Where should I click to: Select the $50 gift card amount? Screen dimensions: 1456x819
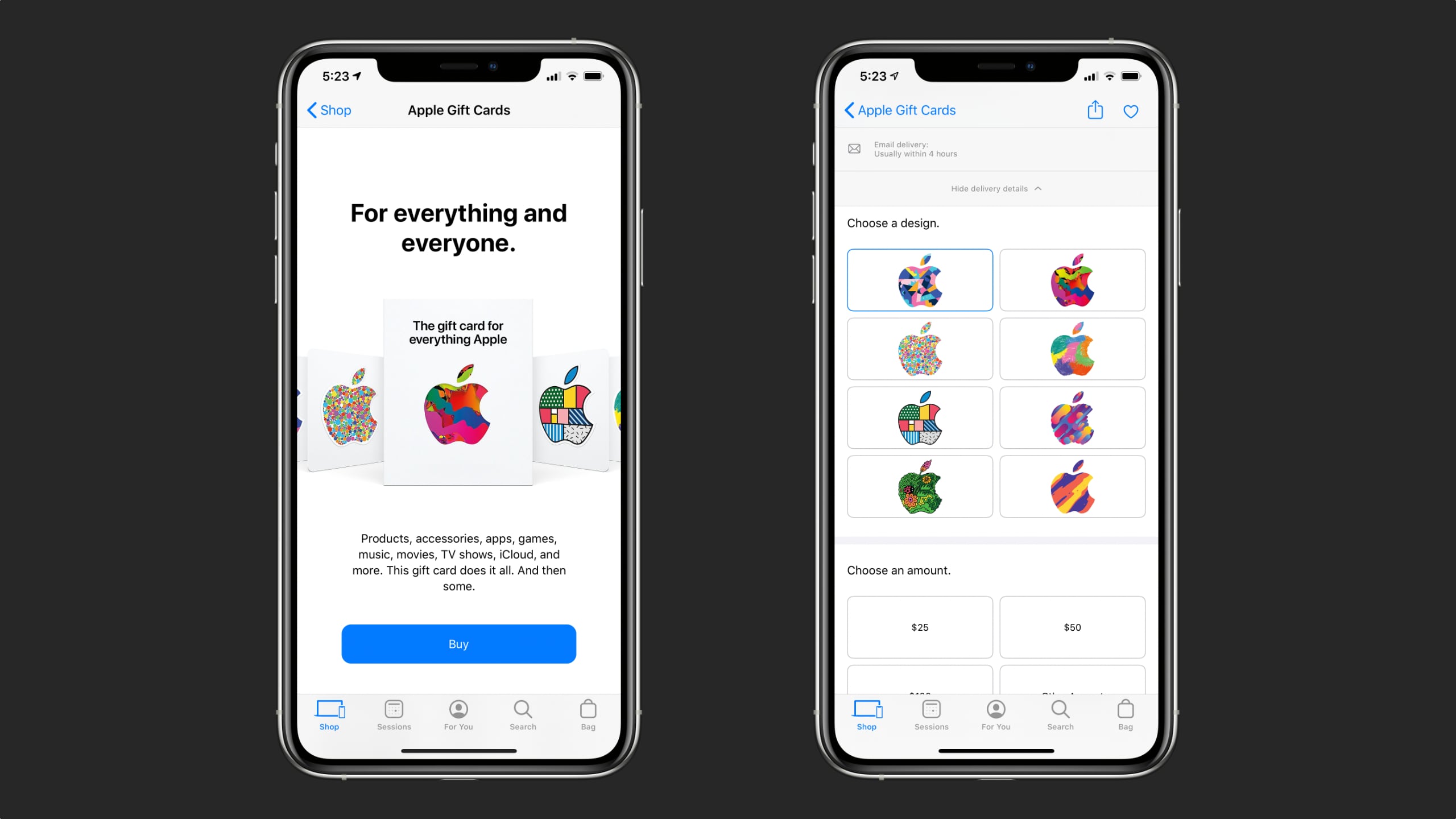point(1072,627)
